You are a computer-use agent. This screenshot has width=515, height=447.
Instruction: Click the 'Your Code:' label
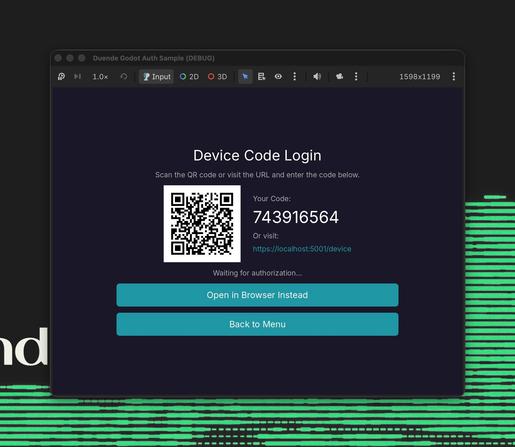coord(272,199)
